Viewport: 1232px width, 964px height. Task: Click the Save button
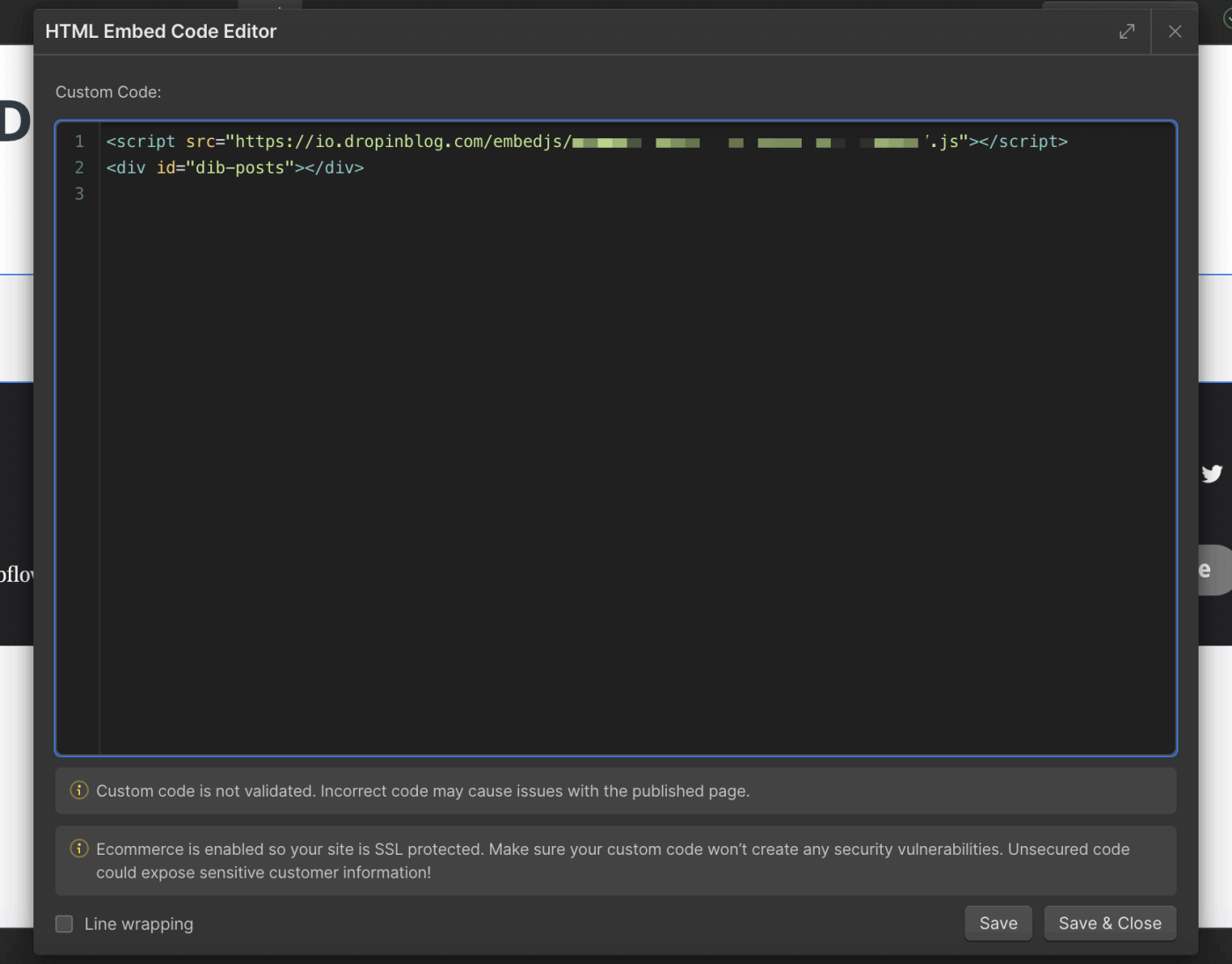998,924
